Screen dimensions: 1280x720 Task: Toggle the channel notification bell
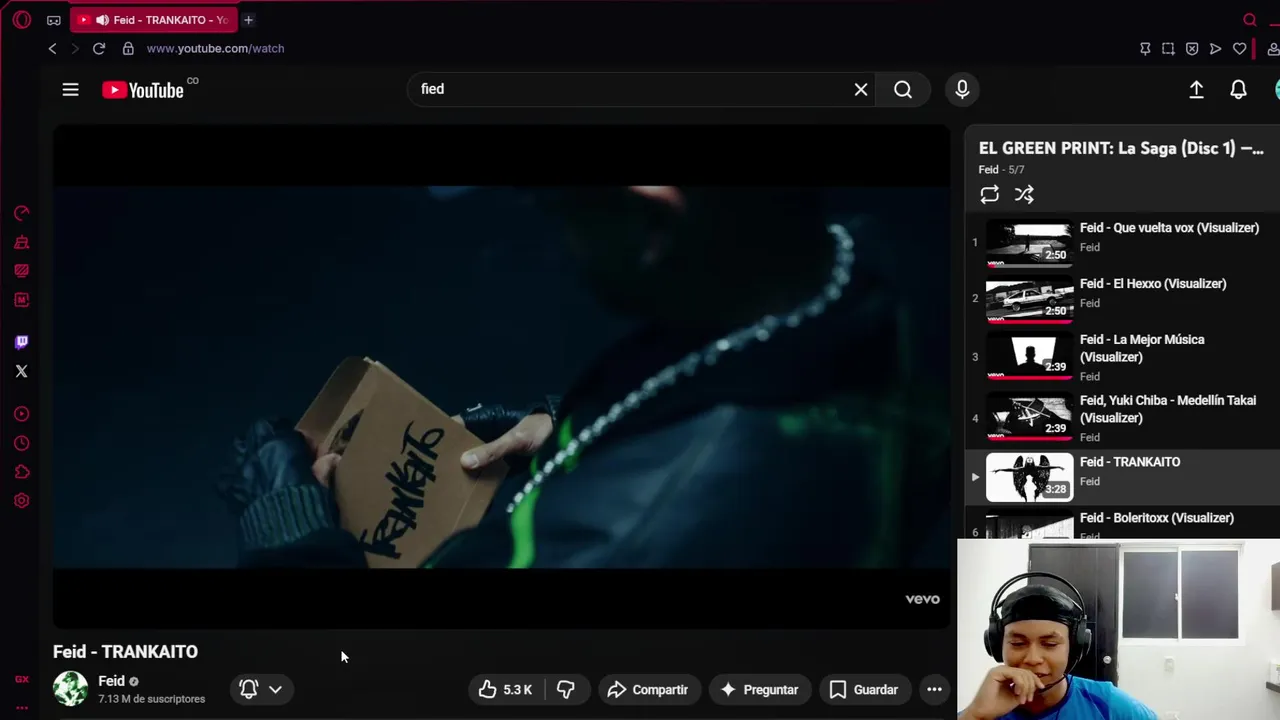[249, 689]
